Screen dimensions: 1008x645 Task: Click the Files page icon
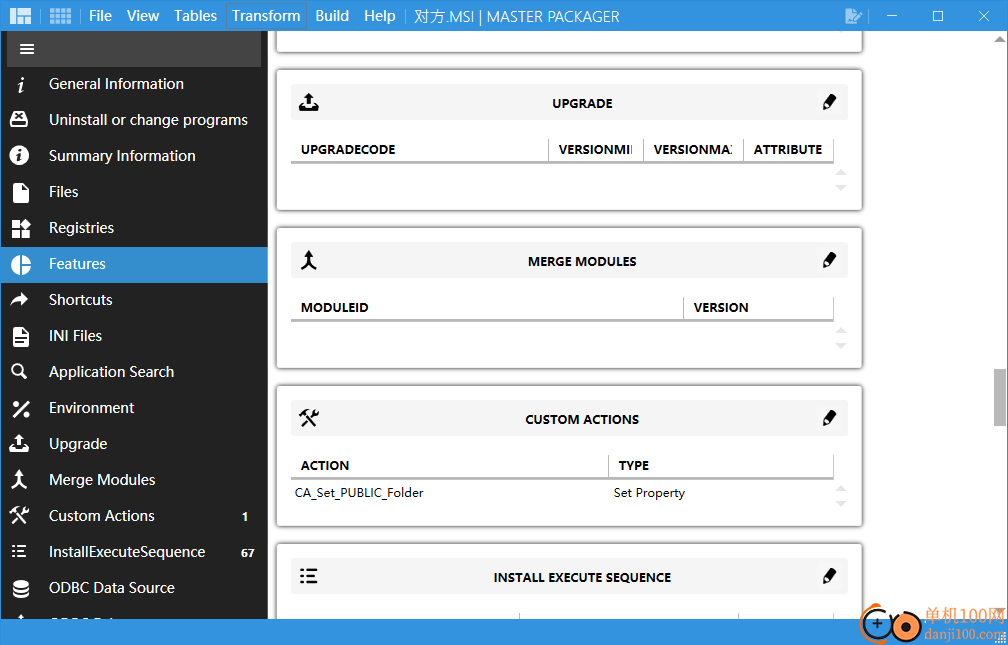coord(21,192)
